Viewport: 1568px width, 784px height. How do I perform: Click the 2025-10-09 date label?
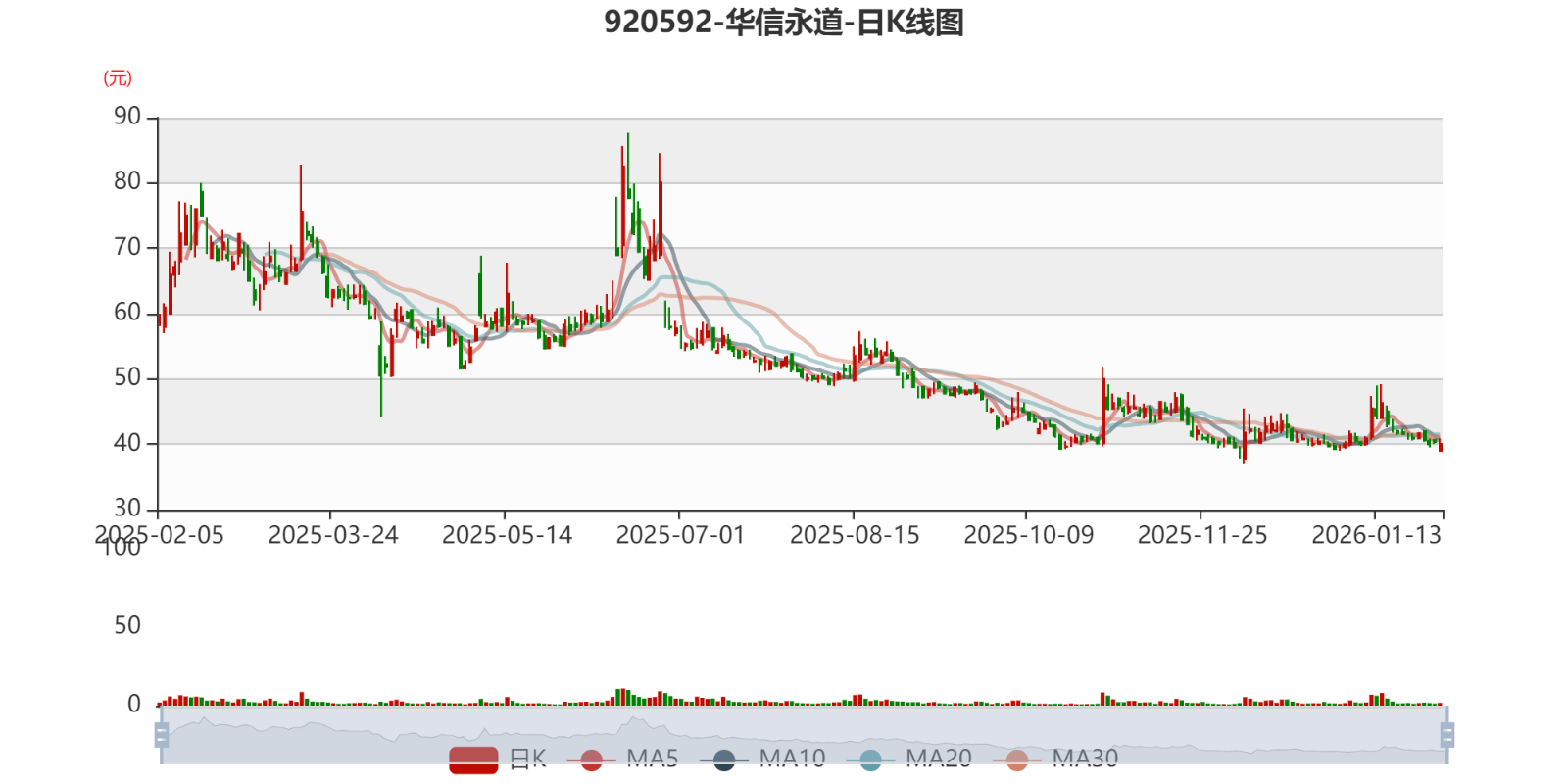pos(1028,535)
